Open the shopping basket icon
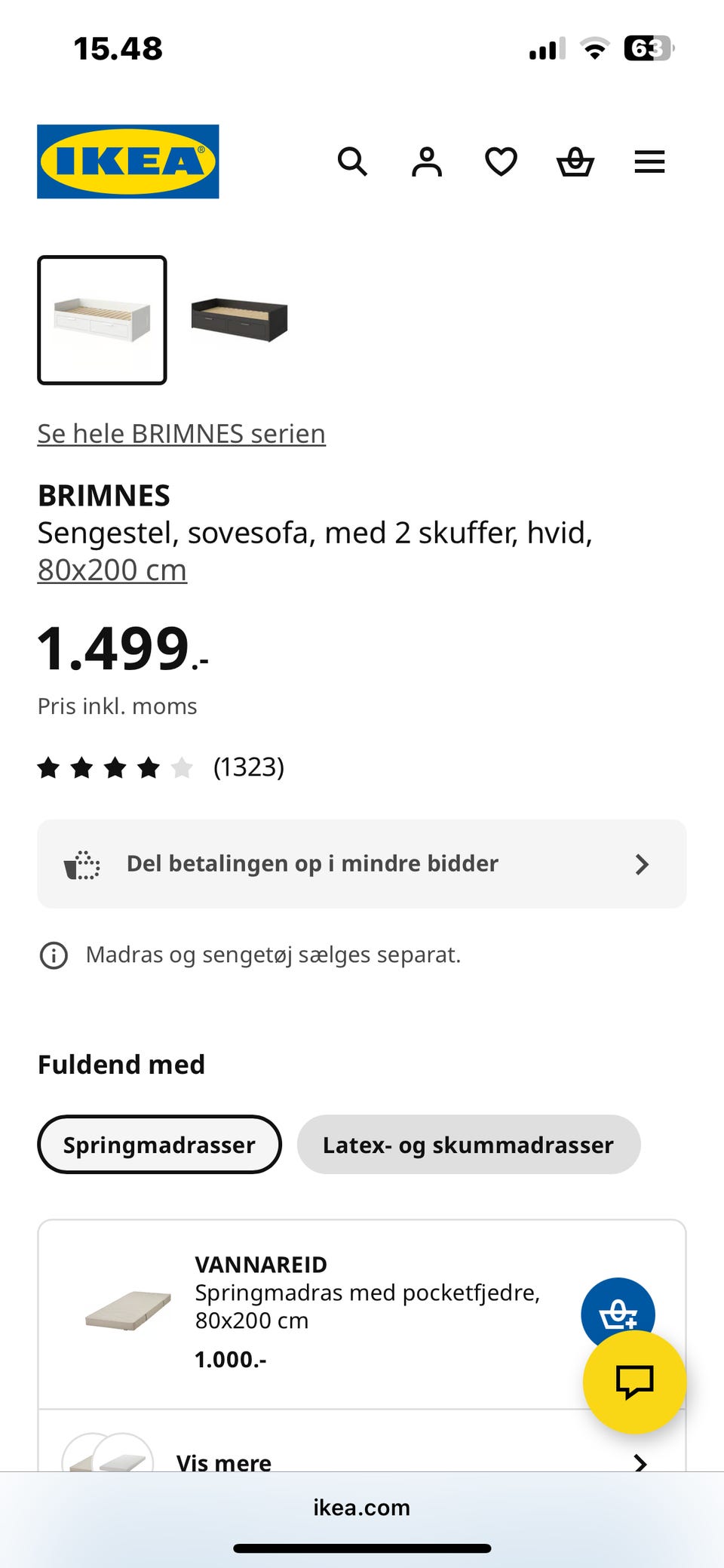Viewport: 724px width, 1568px height. pos(575,161)
